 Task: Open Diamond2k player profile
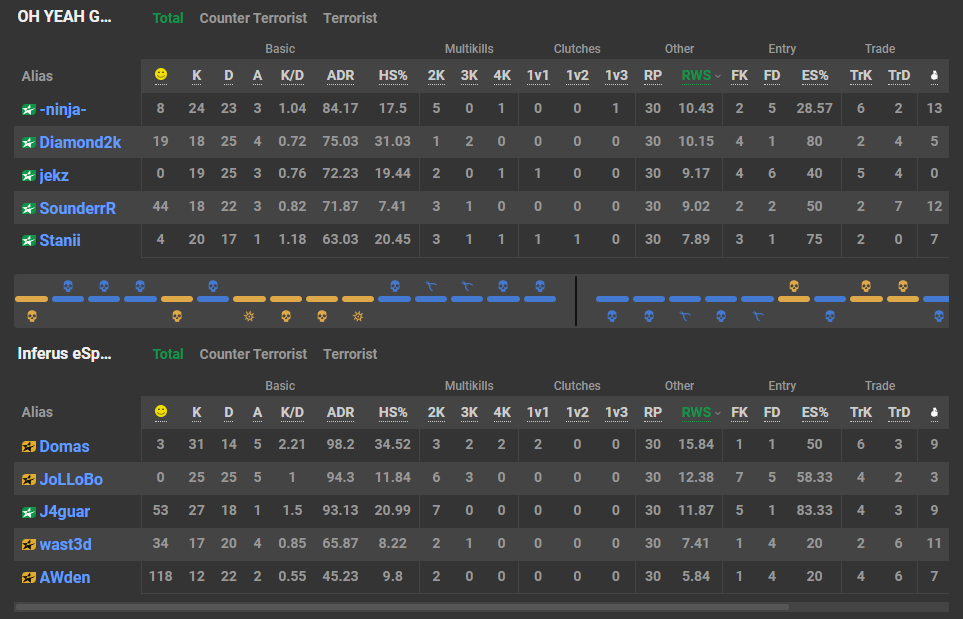point(80,143)
